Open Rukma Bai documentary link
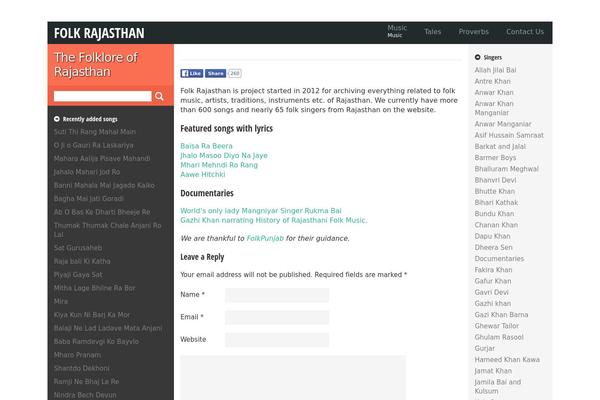The image size is (600, 400). coord(261,211)
